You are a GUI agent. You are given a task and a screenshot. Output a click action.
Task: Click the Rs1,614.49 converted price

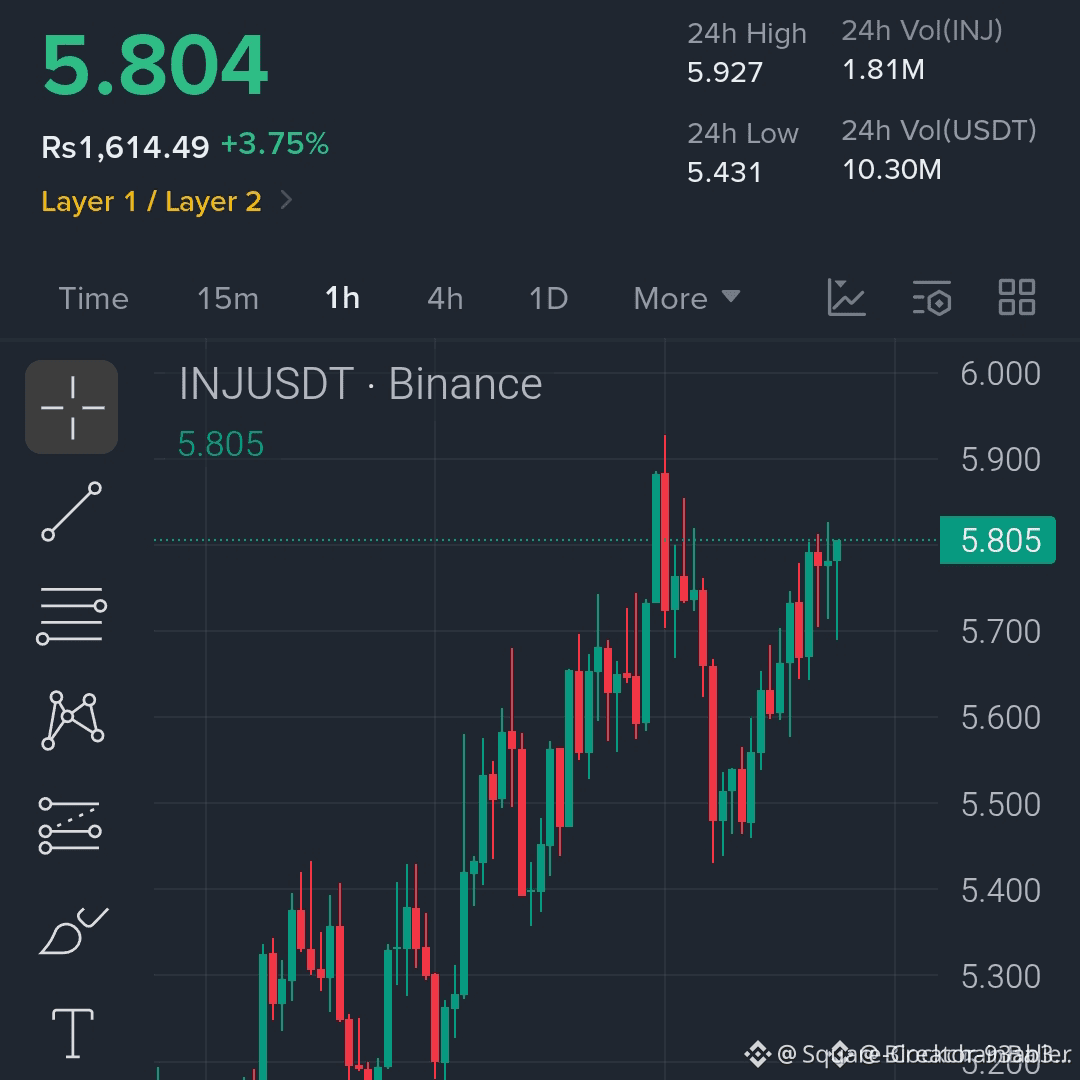click(x=125, y=147)
